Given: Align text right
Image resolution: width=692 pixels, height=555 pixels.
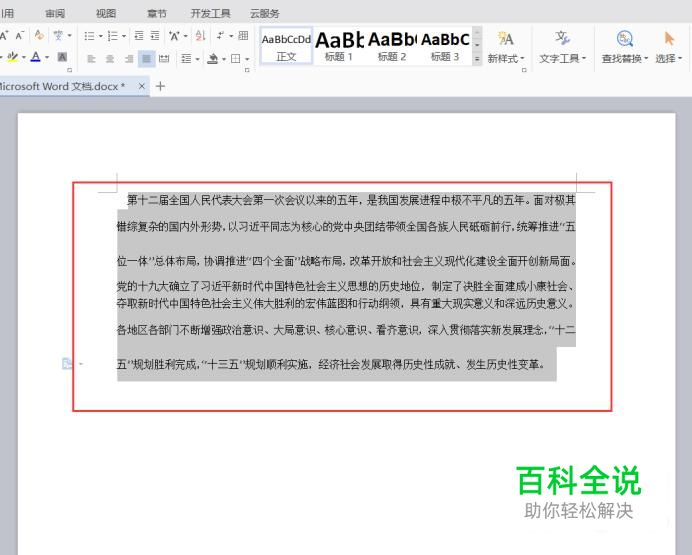Looking at the screenshot, I should click(128, 58).
